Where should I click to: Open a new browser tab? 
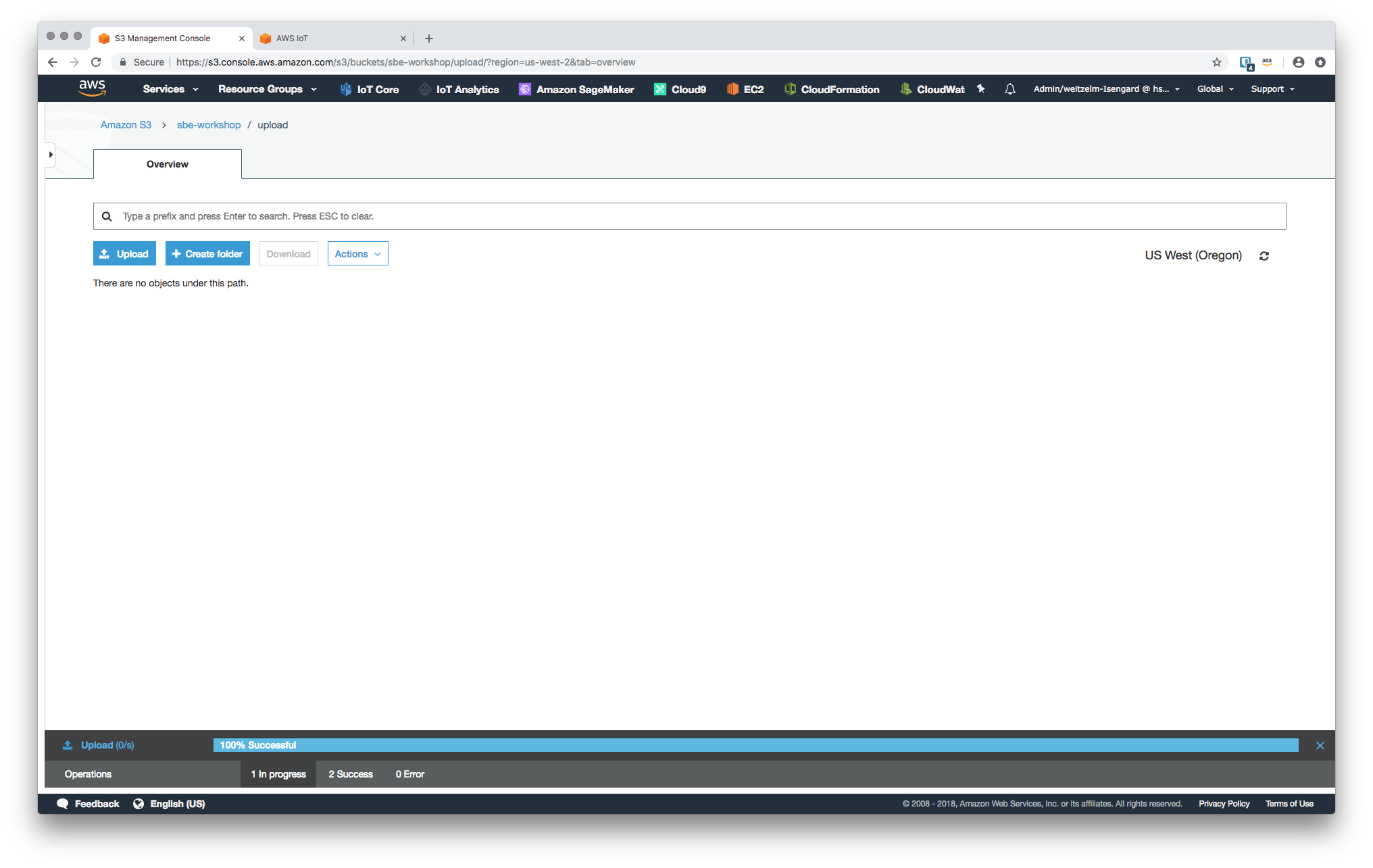click(429, 39)
